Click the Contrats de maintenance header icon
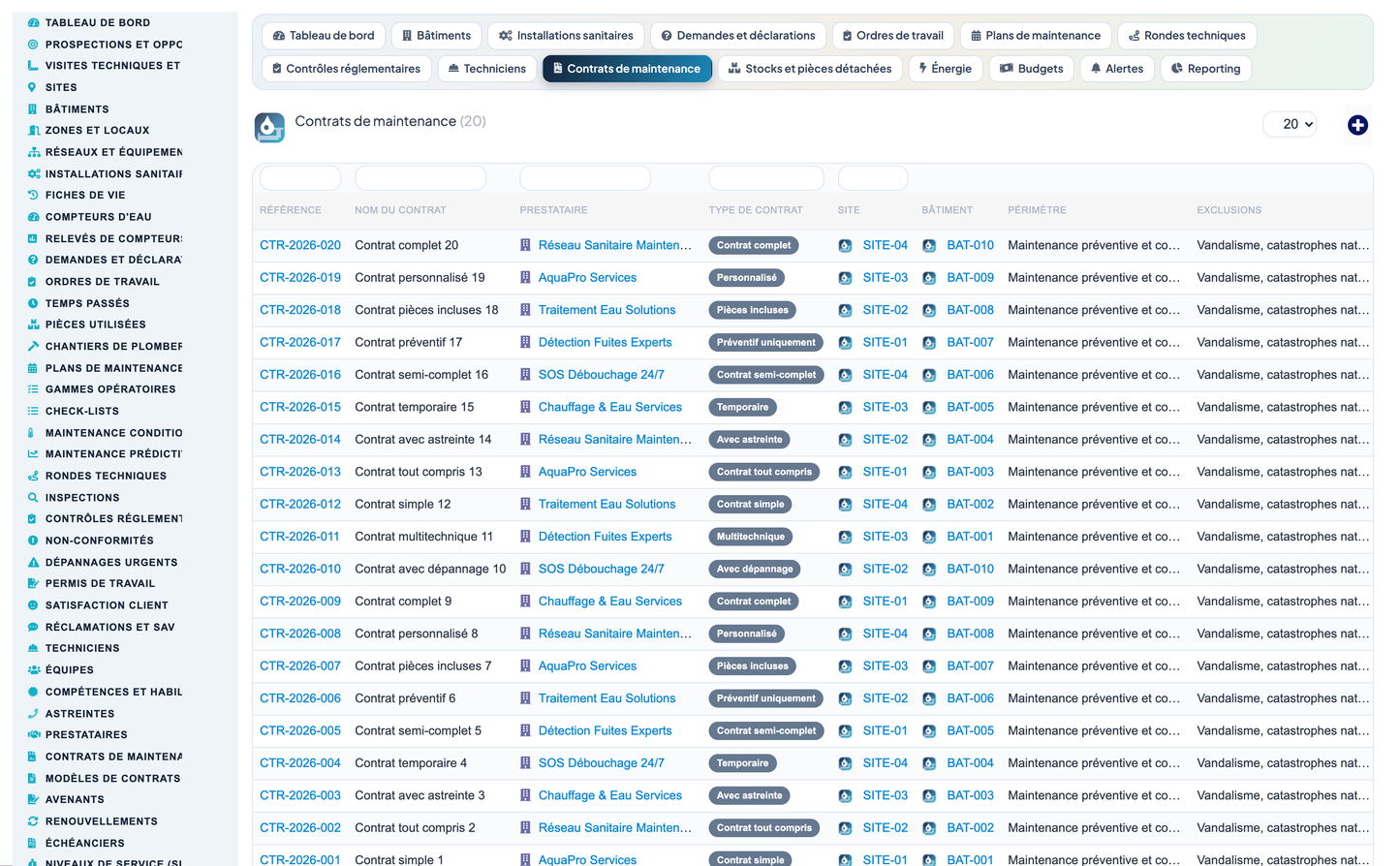The height and width of the screenshot is (866, 1400). pyautogui.click(x=269, y=127)
